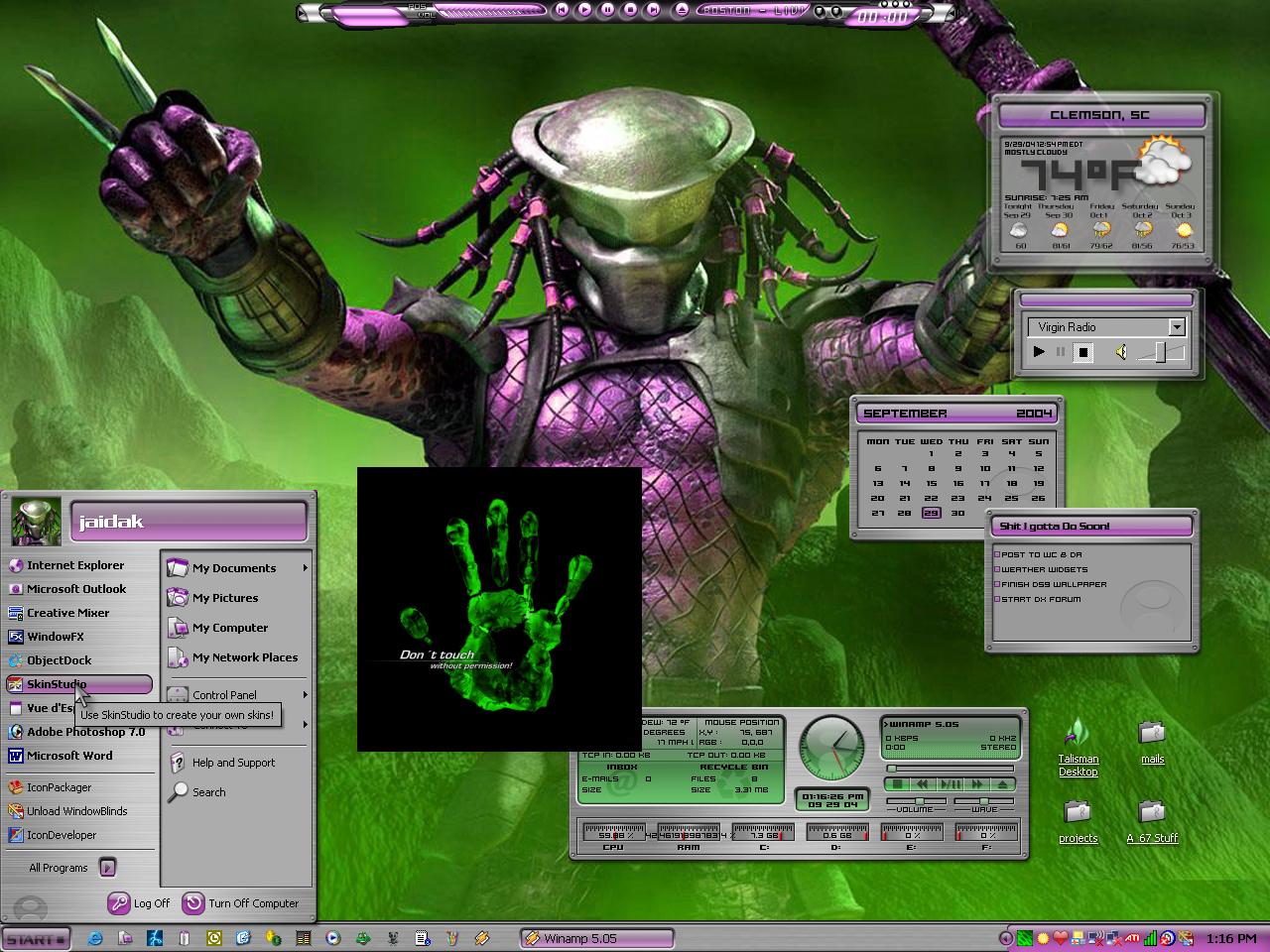
Task: Check the 'Post to WC & DA' item
Action: tap(997, 554)
